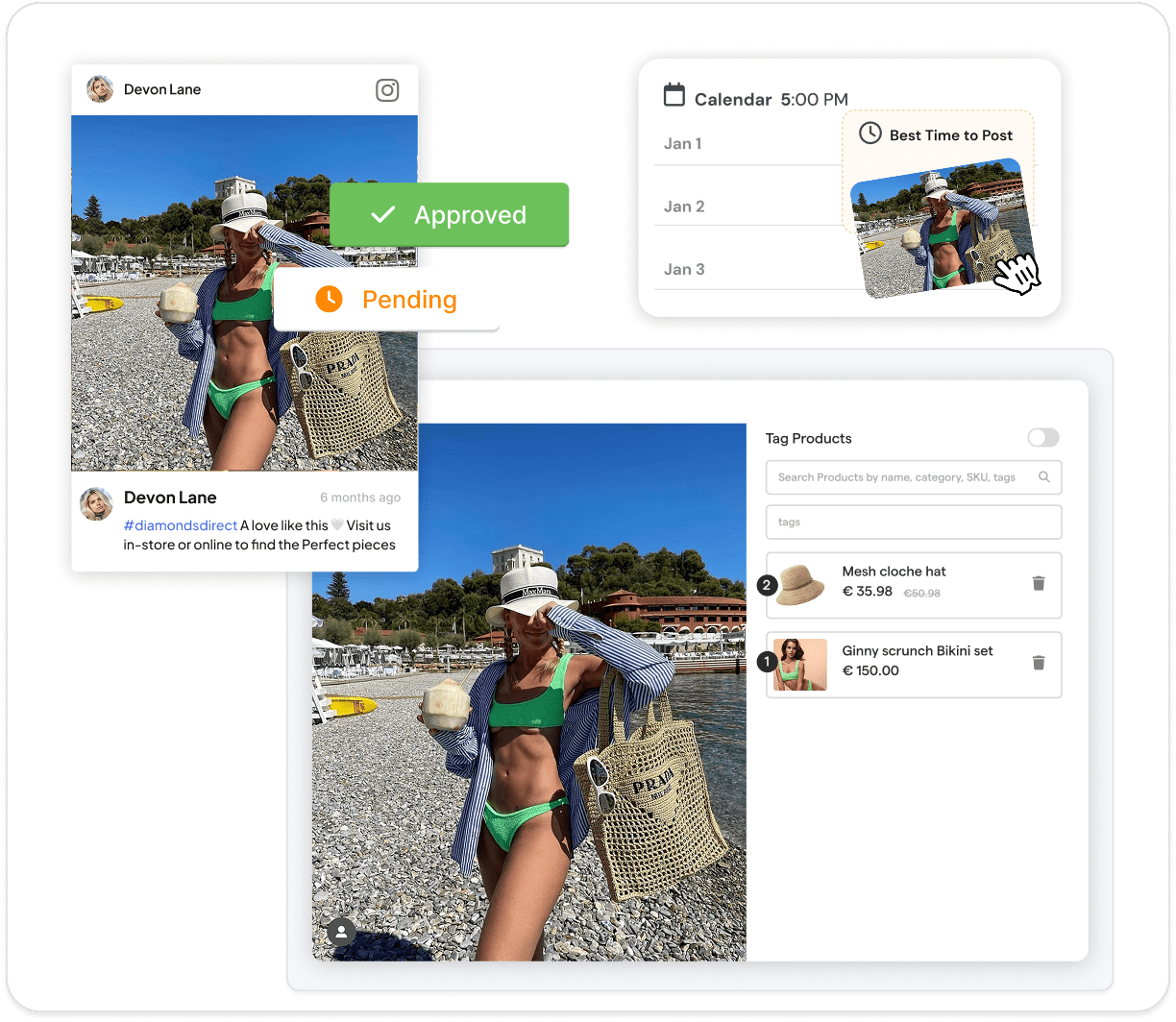Click the number 2 tag badge by the hat
Viewport: 1176px width, 1022px height.
[x=767, y=584]
